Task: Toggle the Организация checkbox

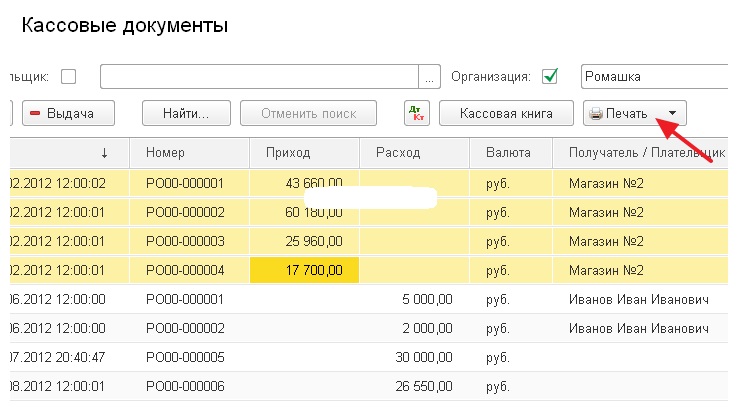Action: 550,76
